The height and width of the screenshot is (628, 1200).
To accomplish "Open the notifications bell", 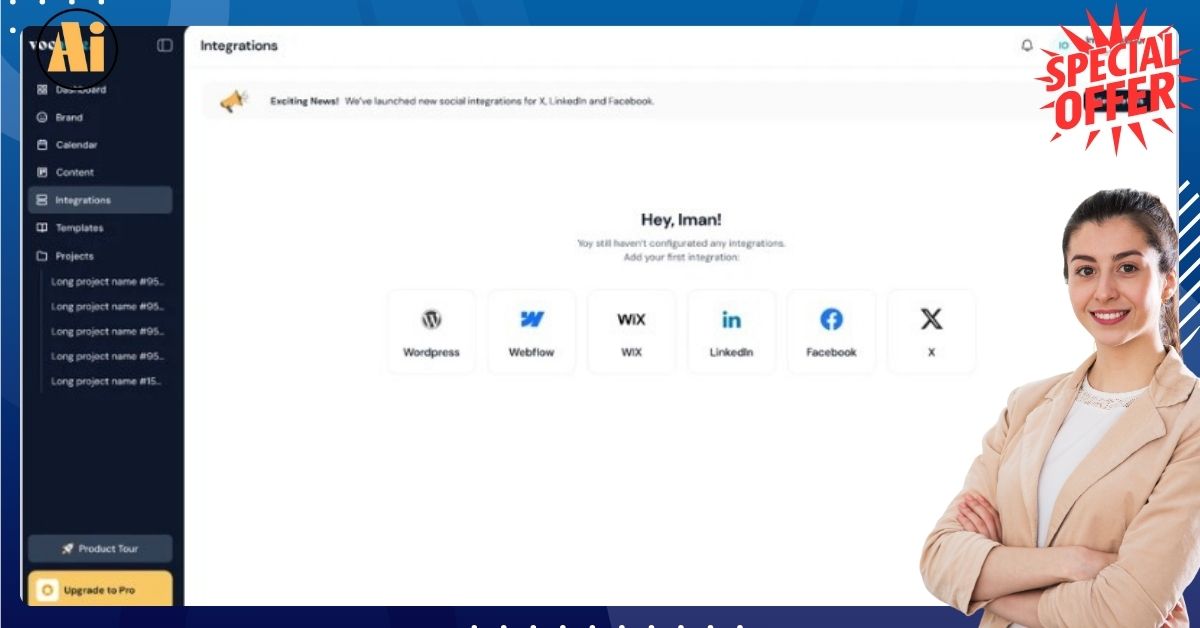I will [x=1027, y=45].
